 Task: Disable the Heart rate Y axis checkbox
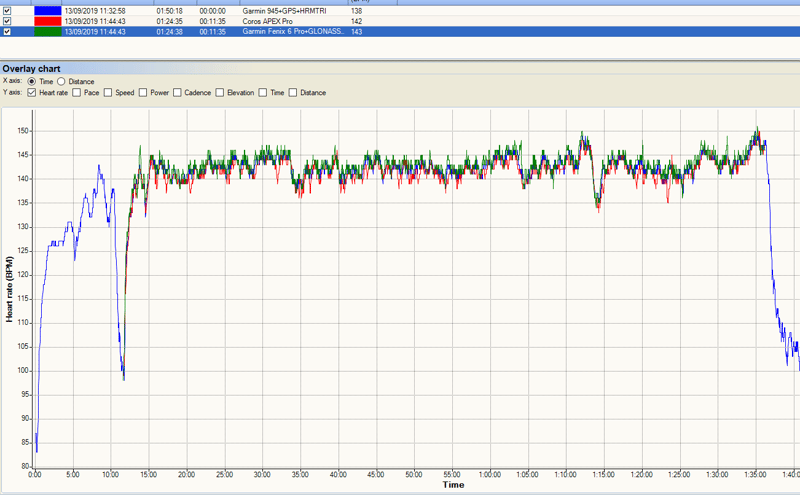(x=32, y=93)
